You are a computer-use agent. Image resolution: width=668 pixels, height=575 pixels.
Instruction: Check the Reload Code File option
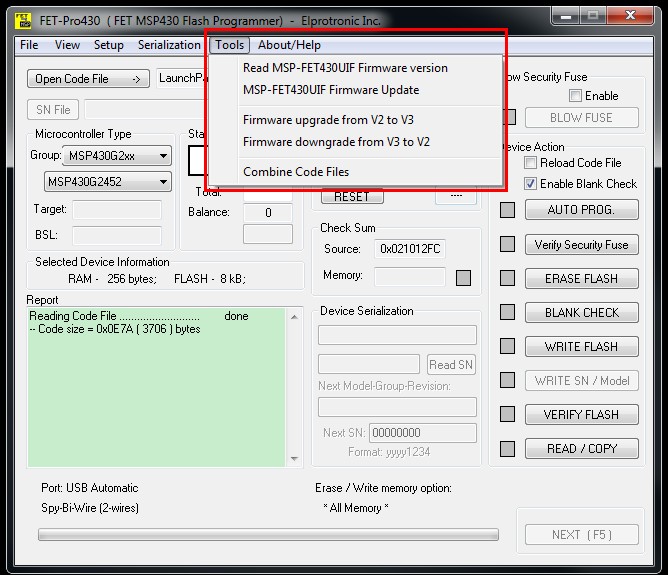530,163
